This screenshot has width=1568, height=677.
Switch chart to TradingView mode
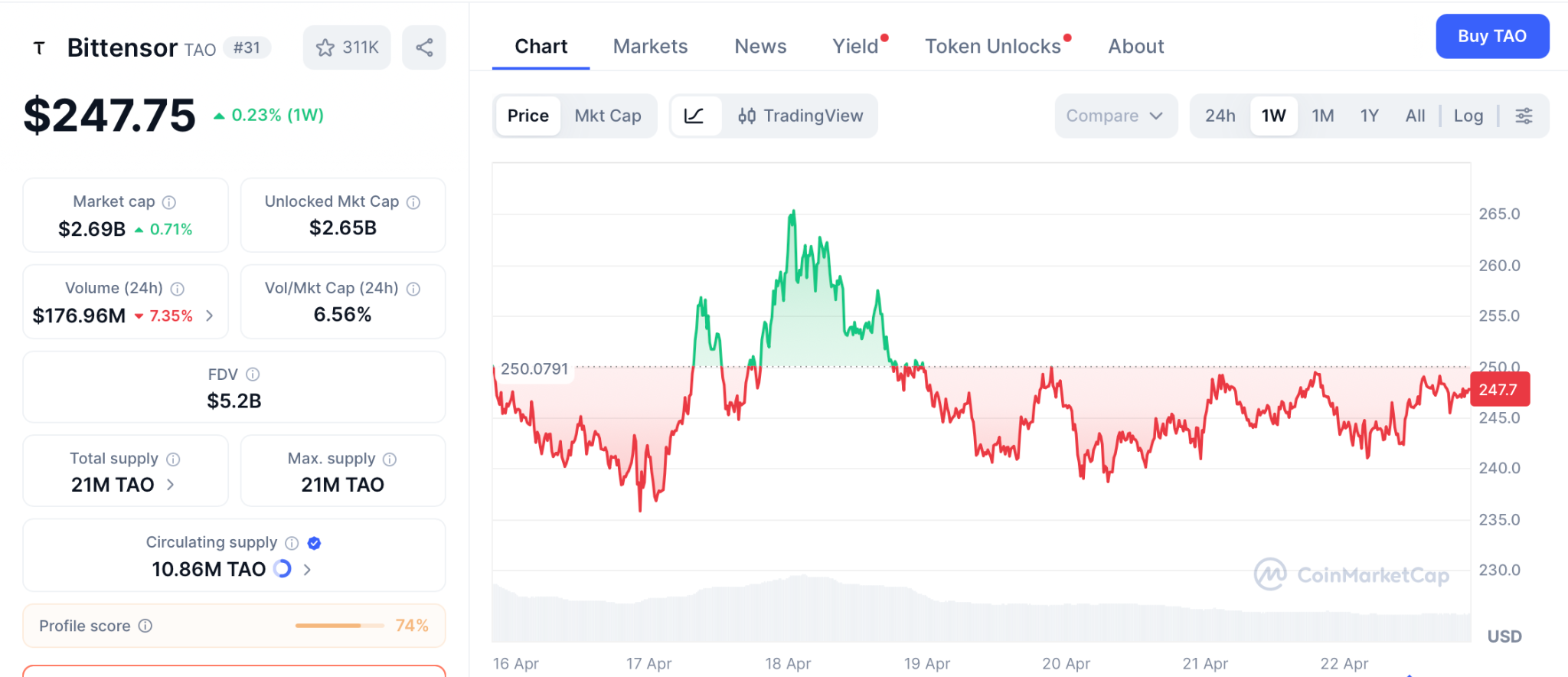tap(800, 116)
